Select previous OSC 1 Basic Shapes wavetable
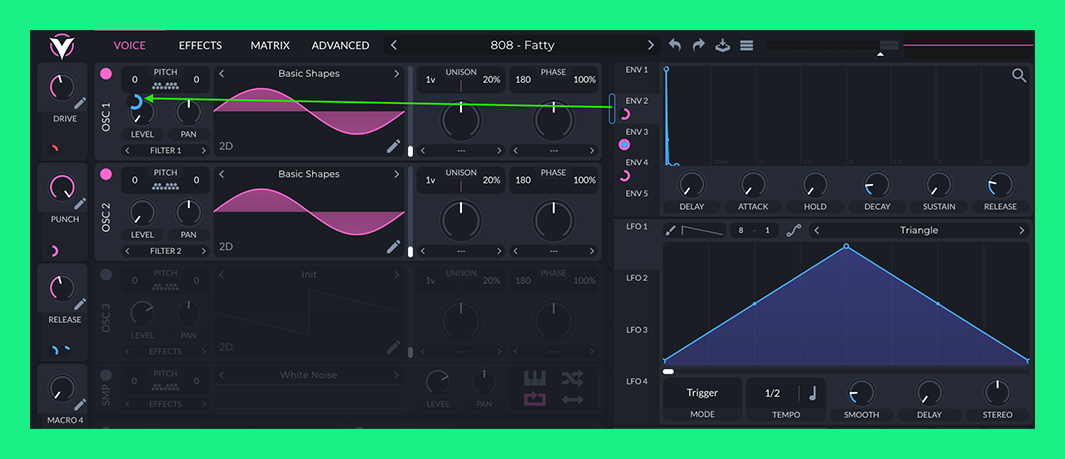Screen dimensions: 1065x459 (222, 74)
